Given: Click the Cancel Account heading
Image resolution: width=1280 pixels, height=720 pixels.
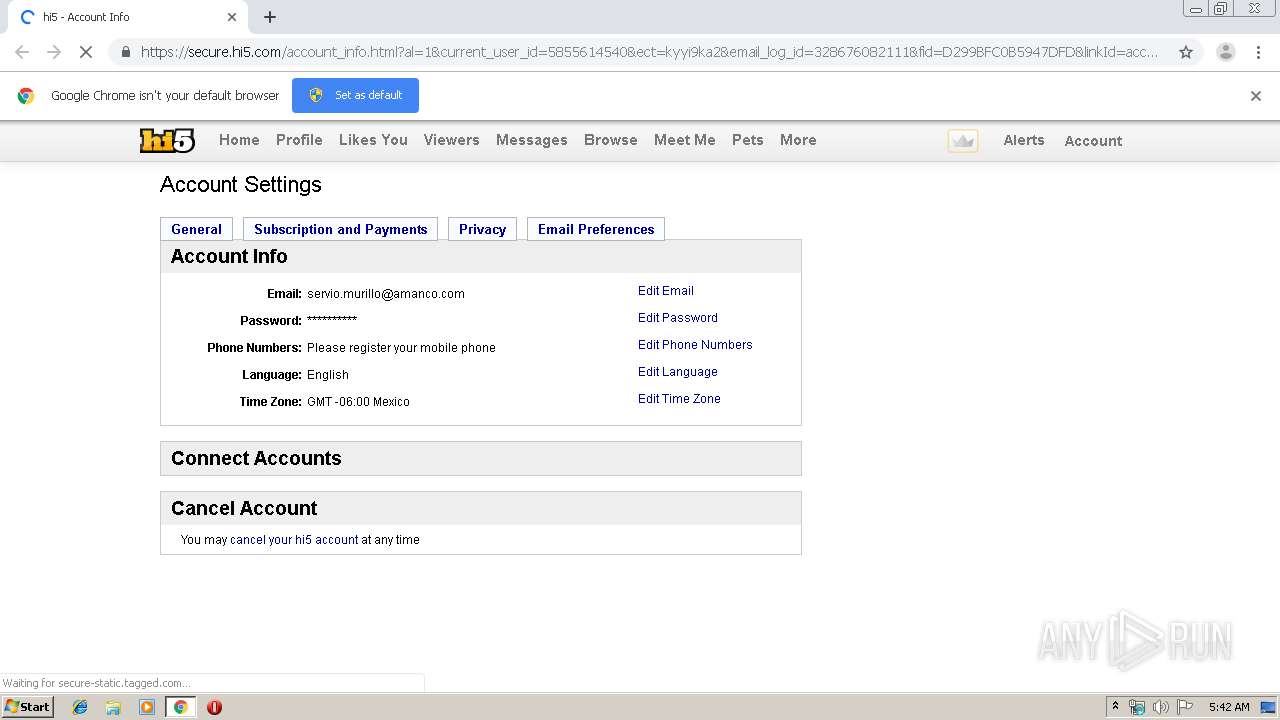Looking at the screenshot, I should (244, 508).
